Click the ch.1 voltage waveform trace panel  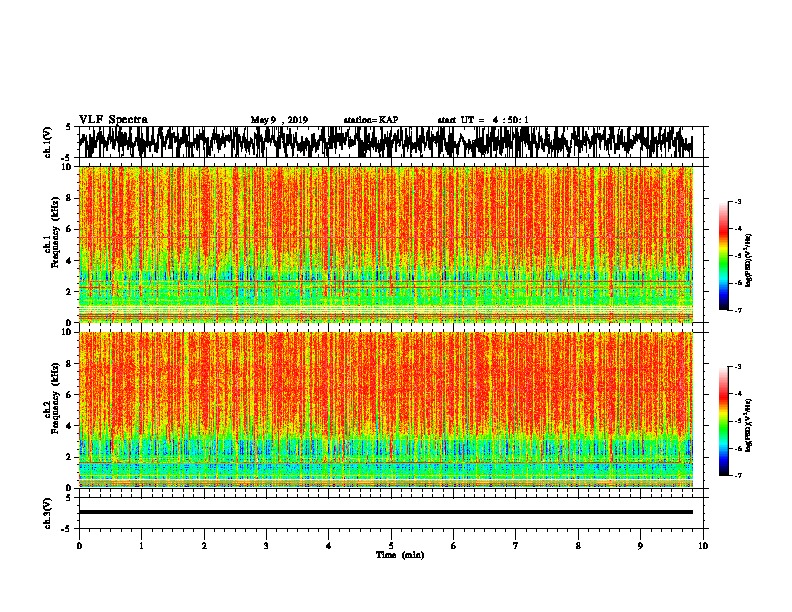click(385, 142)
